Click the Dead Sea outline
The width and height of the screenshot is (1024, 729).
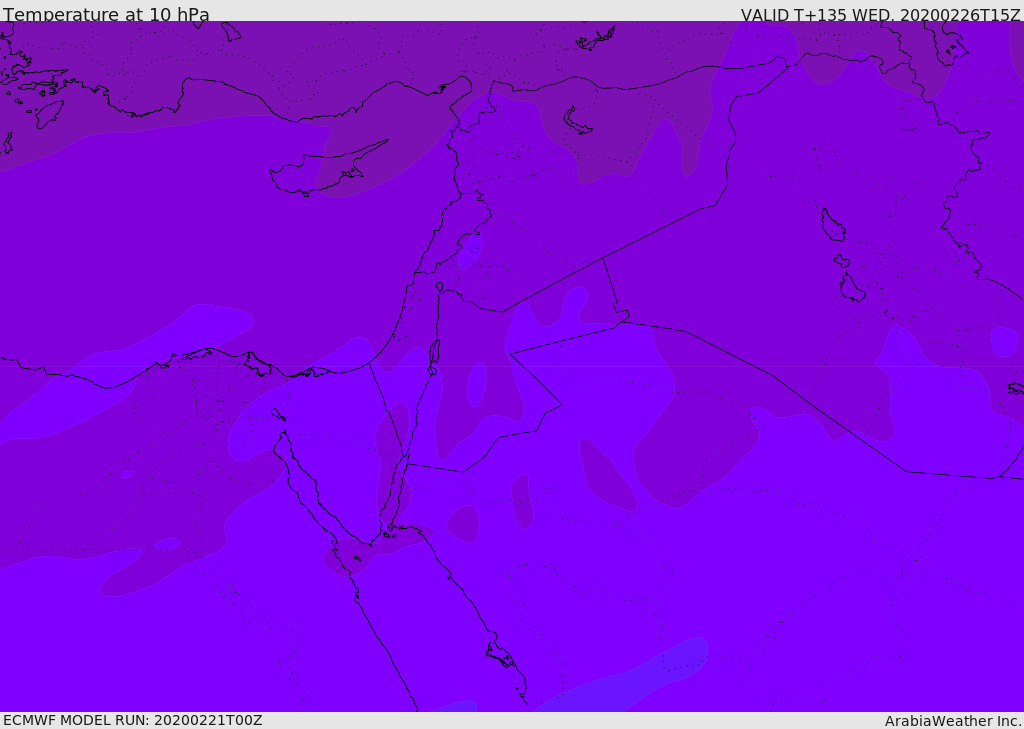(x=434, y=352)
